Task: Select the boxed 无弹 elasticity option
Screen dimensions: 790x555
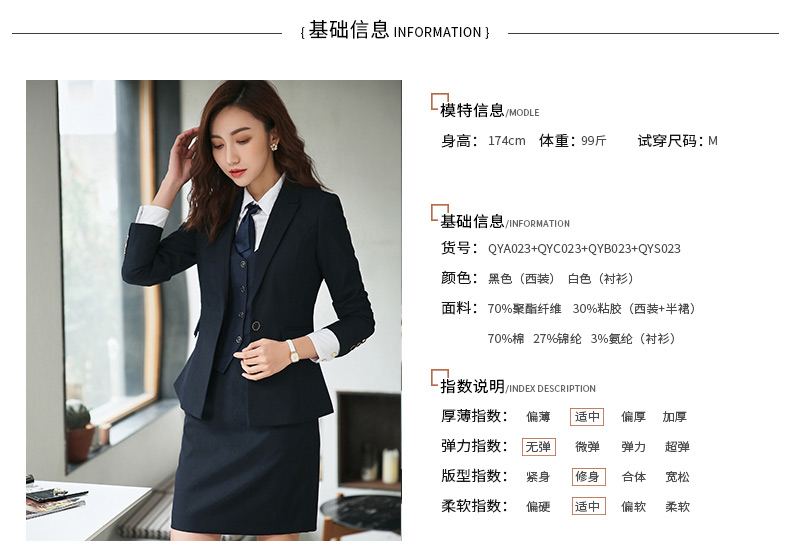Action: [539, 447]
